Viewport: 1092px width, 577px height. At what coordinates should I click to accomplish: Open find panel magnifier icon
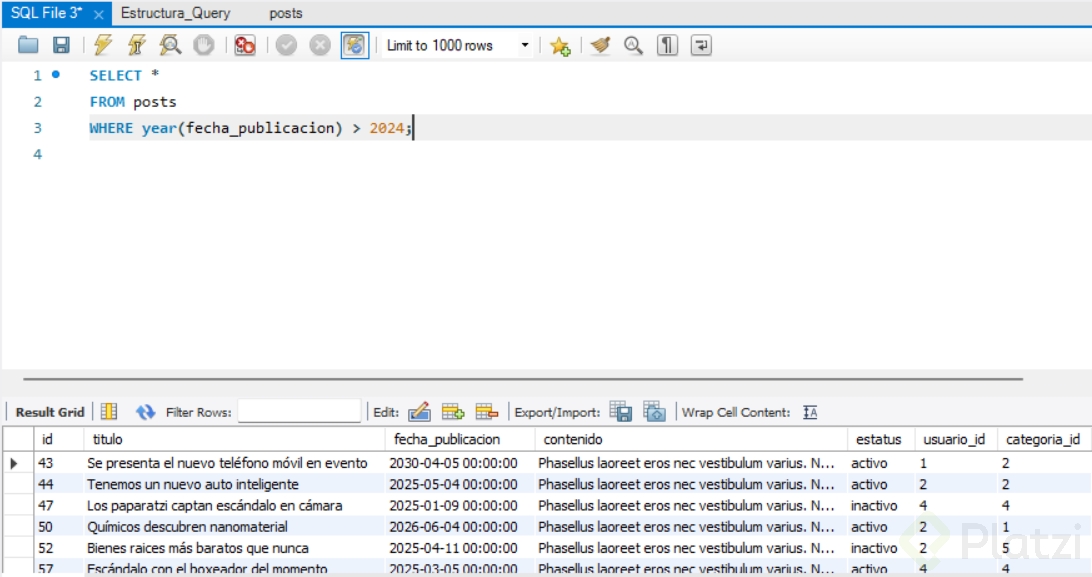pyautogui.click(x=633, y=45)
